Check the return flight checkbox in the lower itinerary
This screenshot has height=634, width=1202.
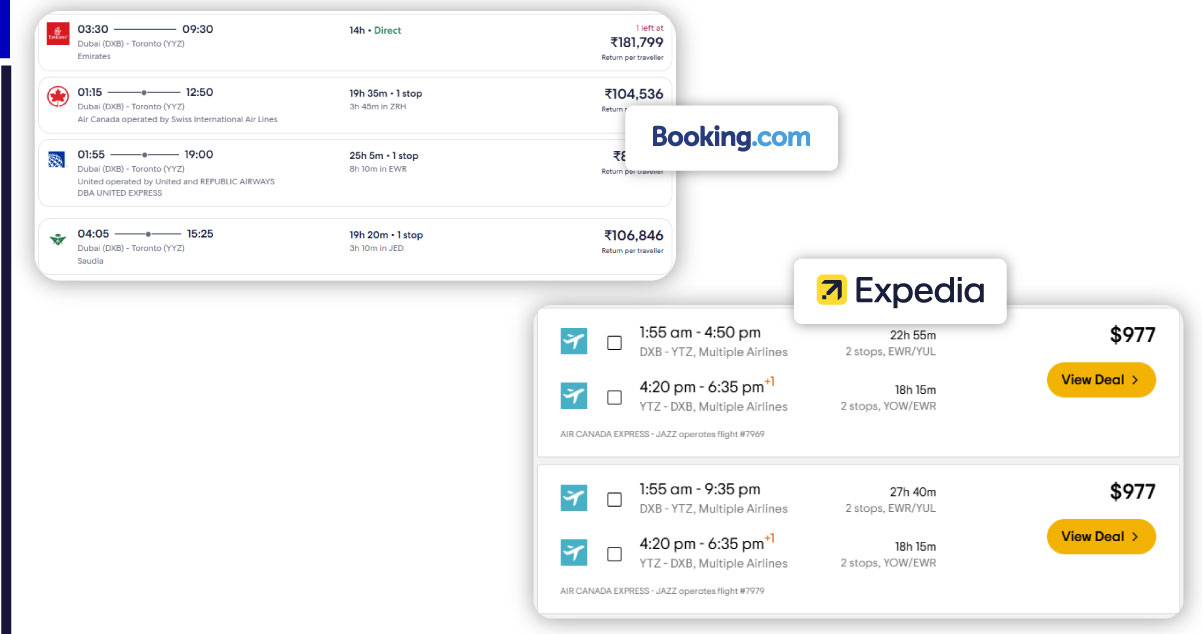[614, 552]
